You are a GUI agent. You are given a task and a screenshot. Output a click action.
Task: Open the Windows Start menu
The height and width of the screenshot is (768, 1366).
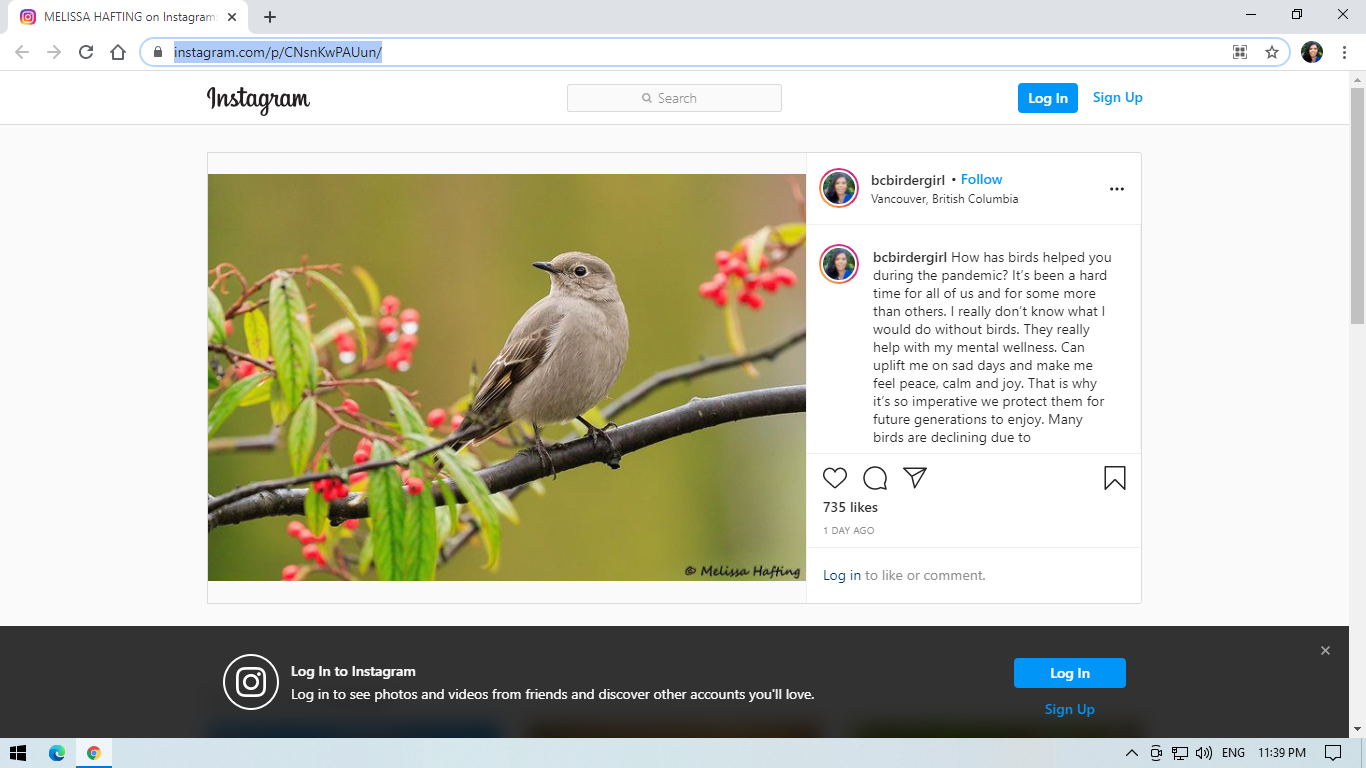(18, 753)
